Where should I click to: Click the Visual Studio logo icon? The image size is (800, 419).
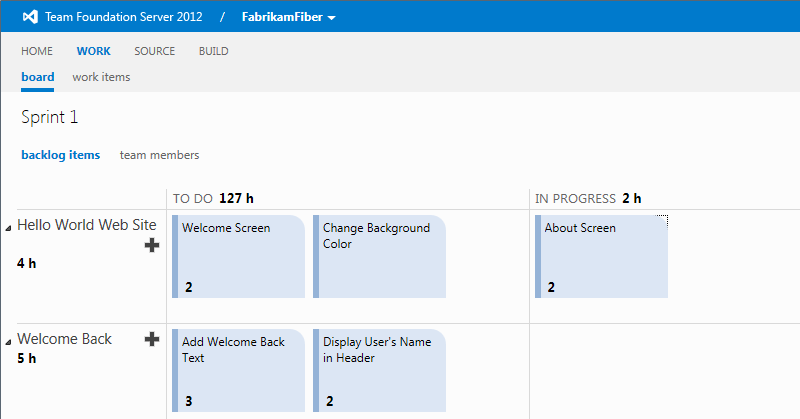(x=30, y=17)
